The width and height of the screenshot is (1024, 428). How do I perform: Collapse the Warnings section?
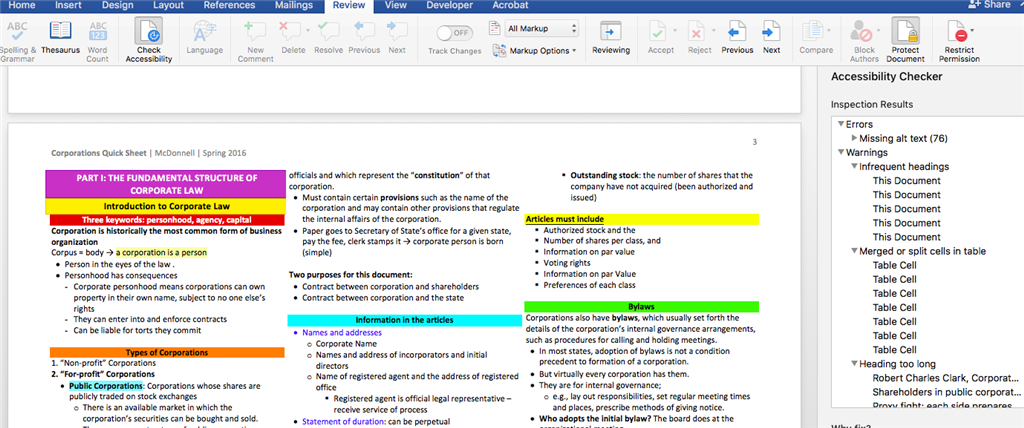pos(840,153)
